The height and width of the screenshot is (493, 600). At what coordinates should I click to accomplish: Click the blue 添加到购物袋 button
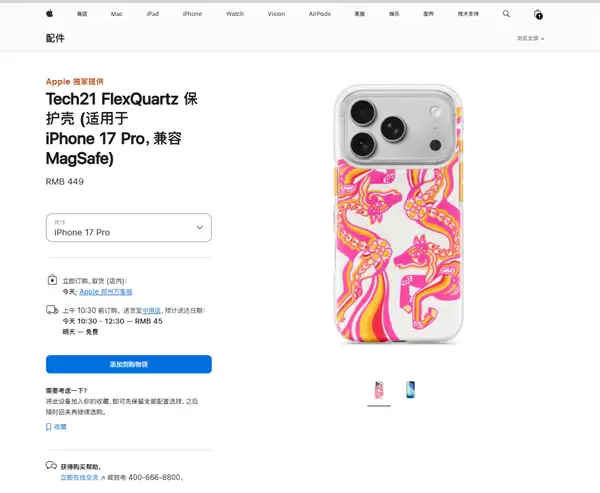click(x=128, y=364)
